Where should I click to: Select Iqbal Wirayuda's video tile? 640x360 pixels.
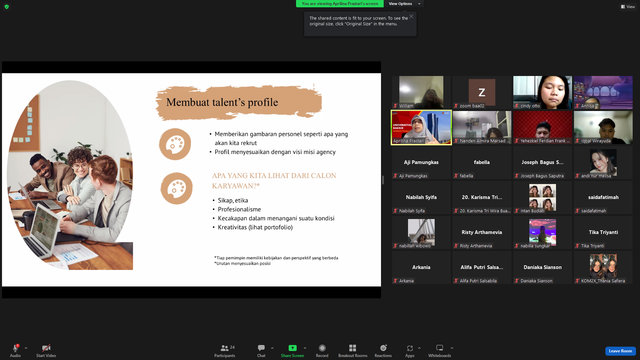click(x=603, y=127)
